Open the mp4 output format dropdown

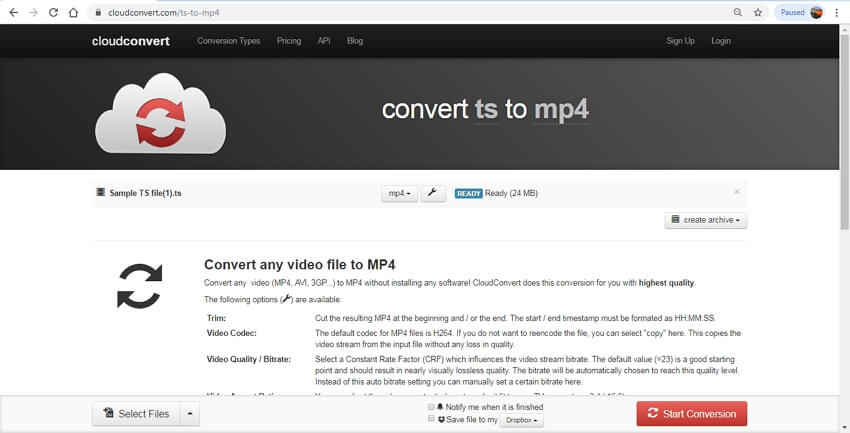click(400, 193)
